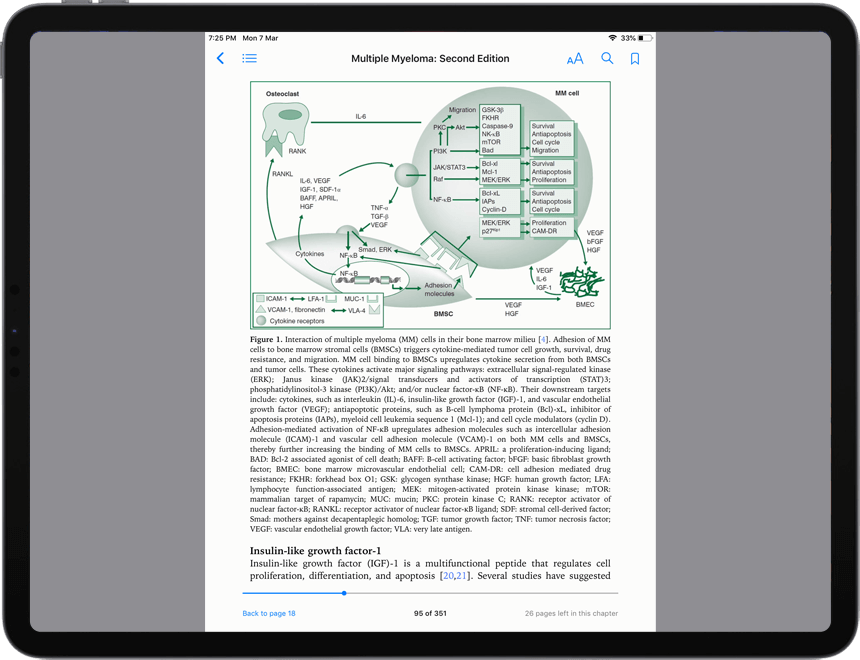Open the AA font appearance settings
Image resolution: width=860 pixels, height=660 pixels.
574,59
